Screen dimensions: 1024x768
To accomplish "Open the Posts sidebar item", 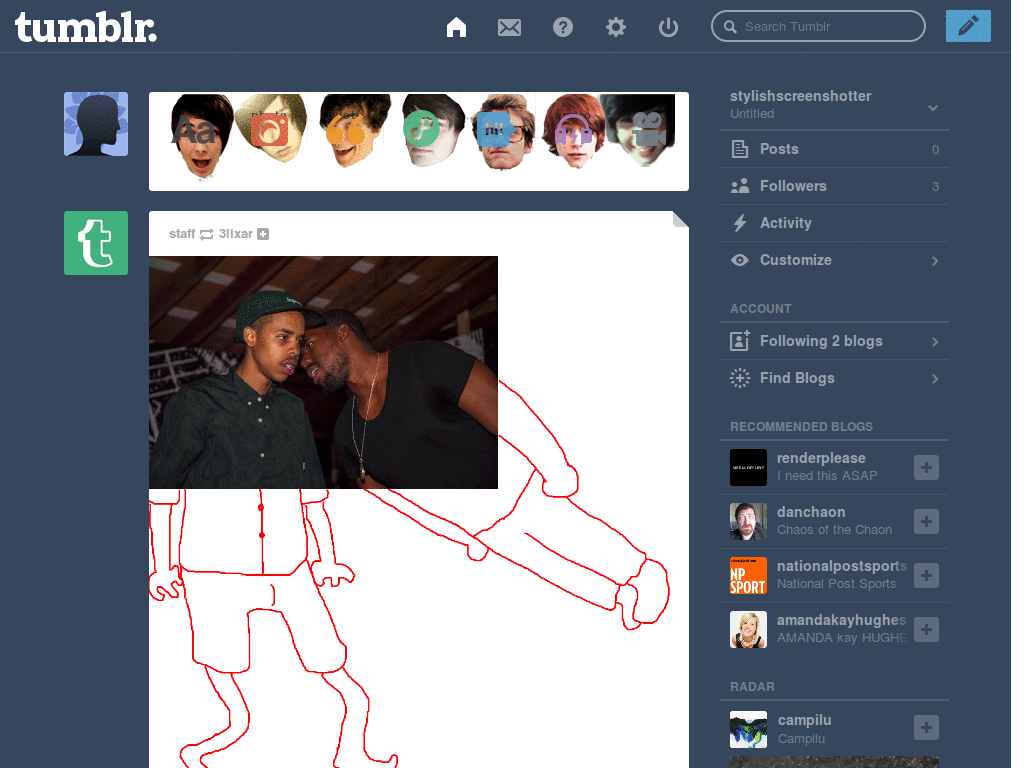I will [x=778, y=149].
